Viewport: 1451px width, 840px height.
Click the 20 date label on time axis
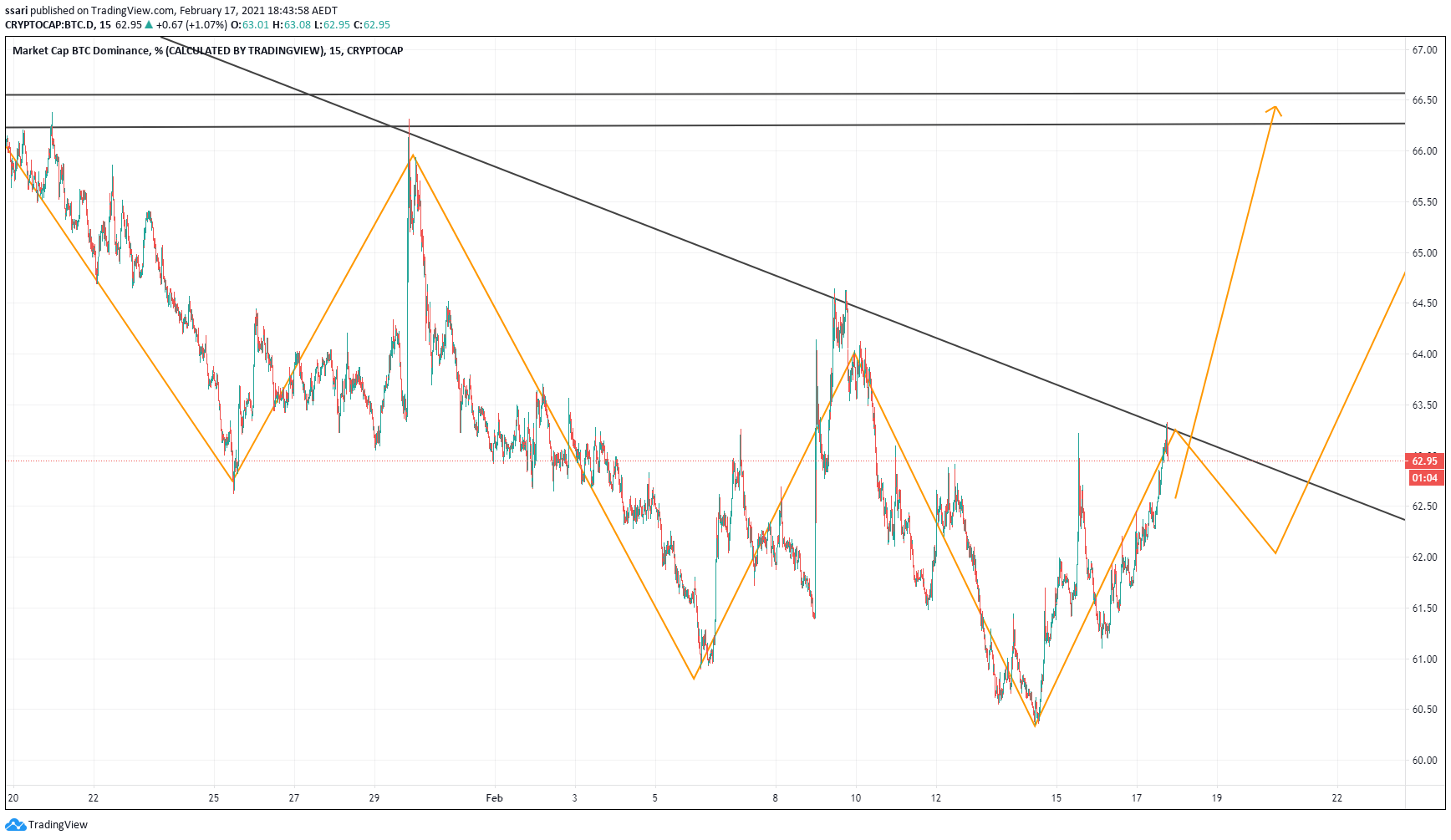13,798
